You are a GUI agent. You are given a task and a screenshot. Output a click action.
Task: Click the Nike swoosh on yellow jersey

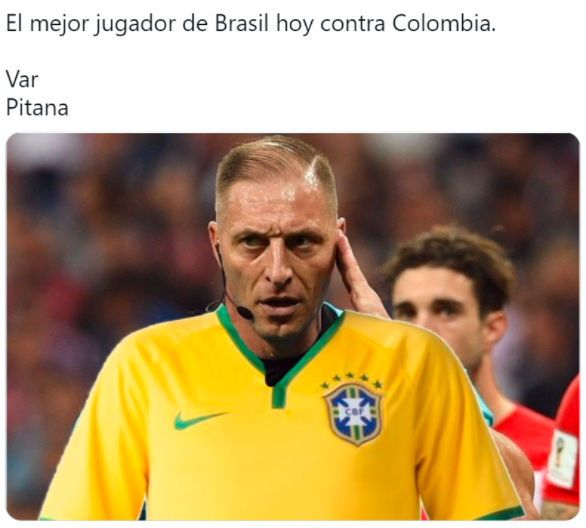point(198,420)
